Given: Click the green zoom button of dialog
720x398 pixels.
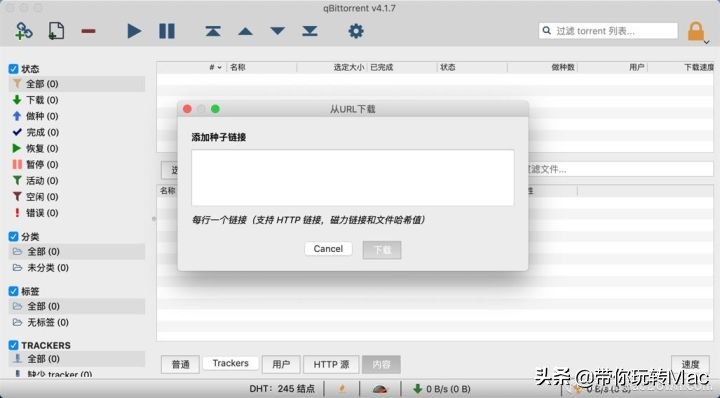Looking at the screenshot, I should (215, 109).
